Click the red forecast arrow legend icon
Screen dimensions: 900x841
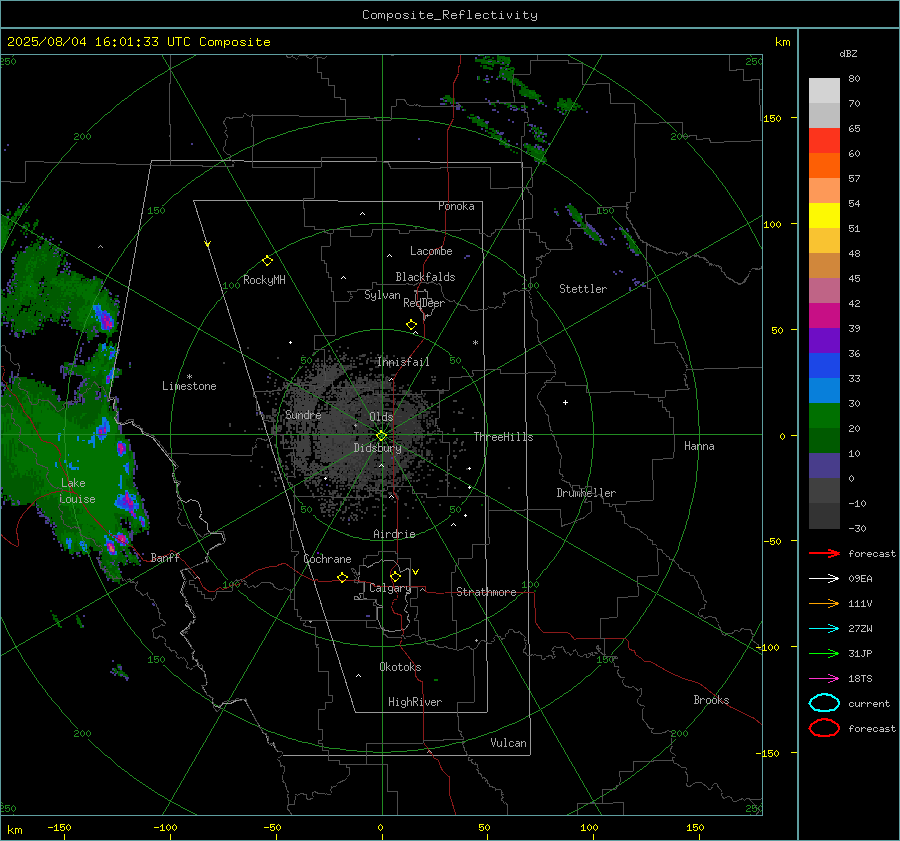click(824, 553)
